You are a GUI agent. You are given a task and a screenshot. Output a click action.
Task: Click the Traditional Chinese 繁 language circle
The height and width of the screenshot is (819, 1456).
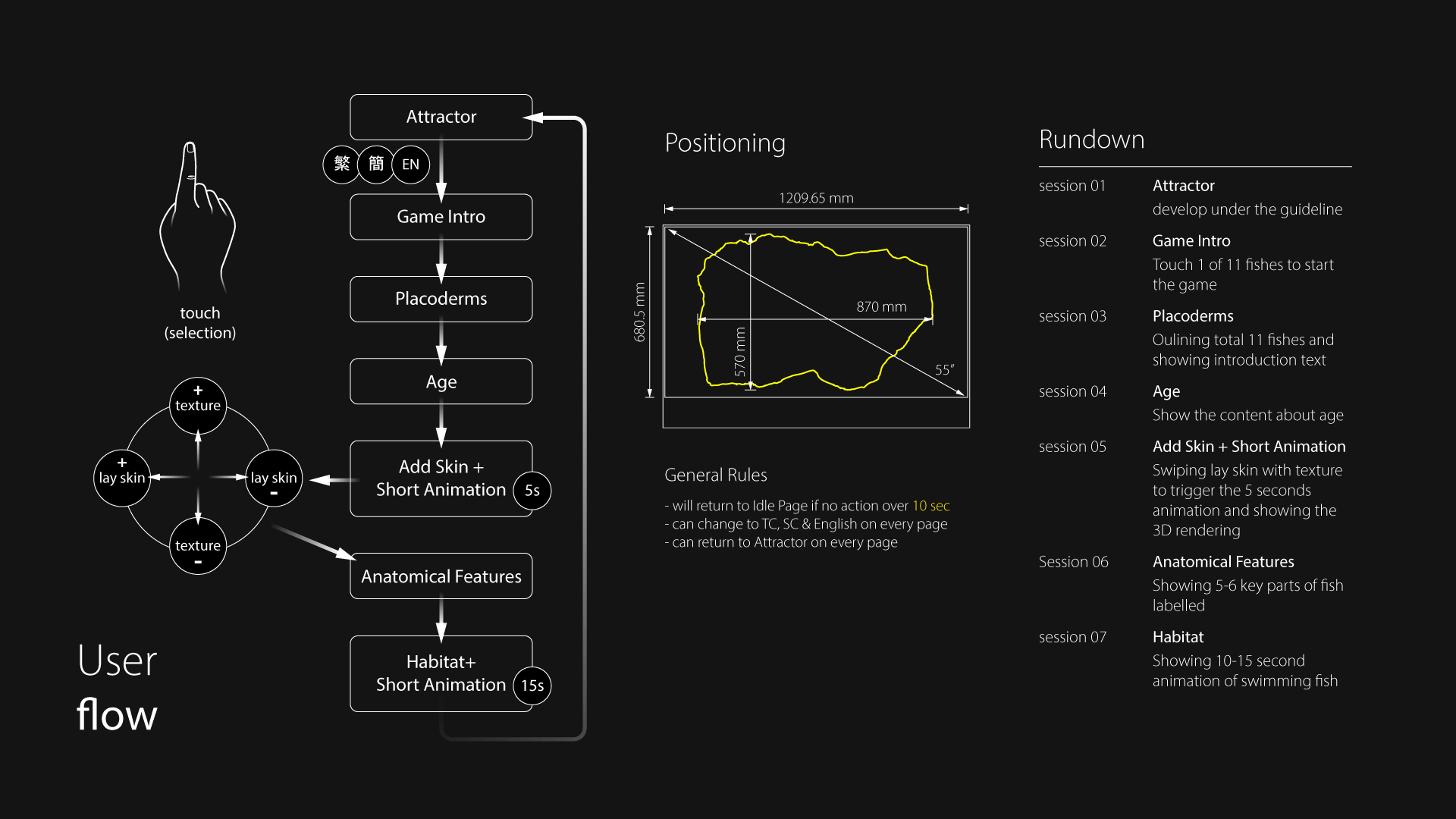(x=341, y=164)
